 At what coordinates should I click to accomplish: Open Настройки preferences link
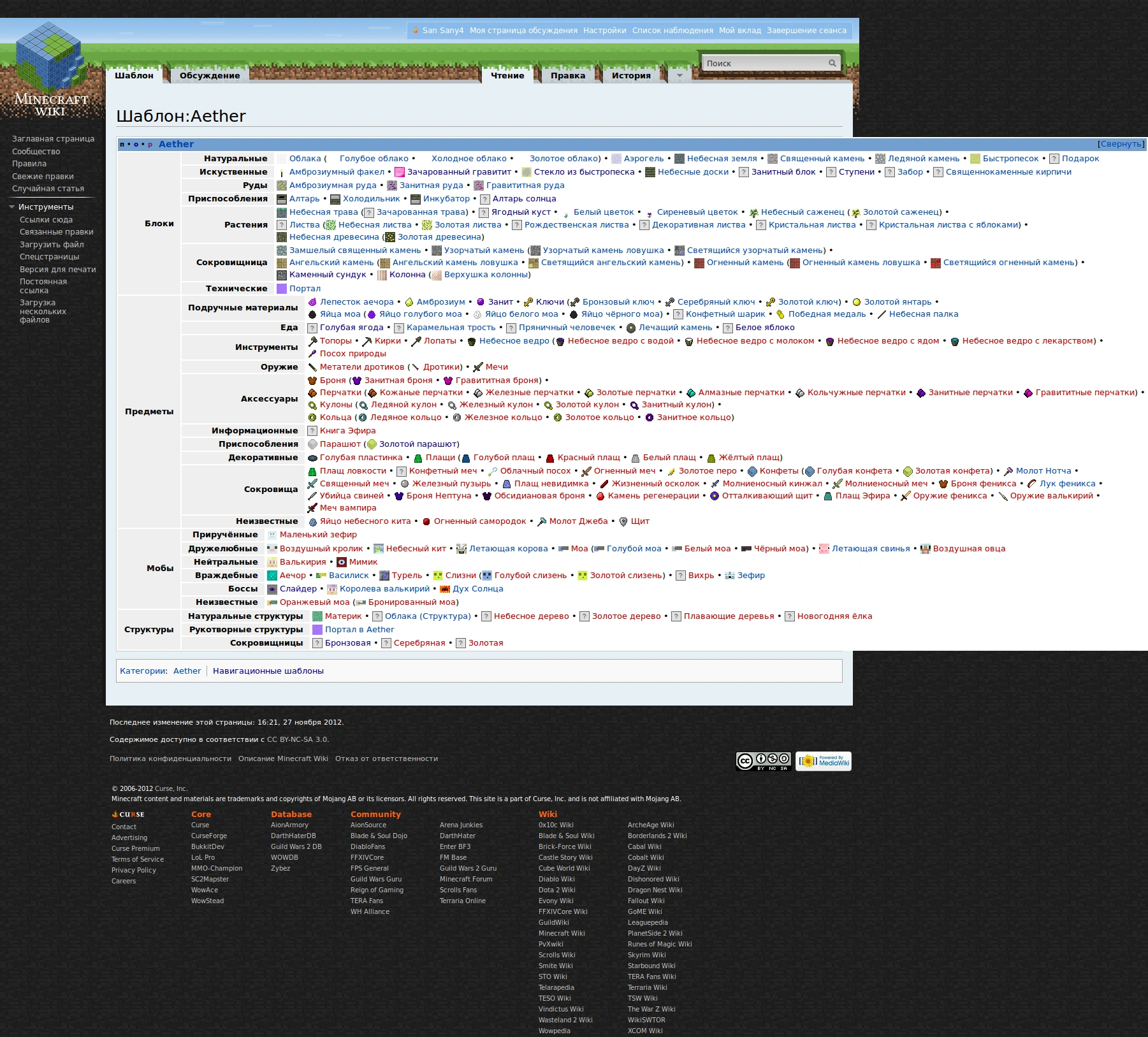(x=604, y=31)
